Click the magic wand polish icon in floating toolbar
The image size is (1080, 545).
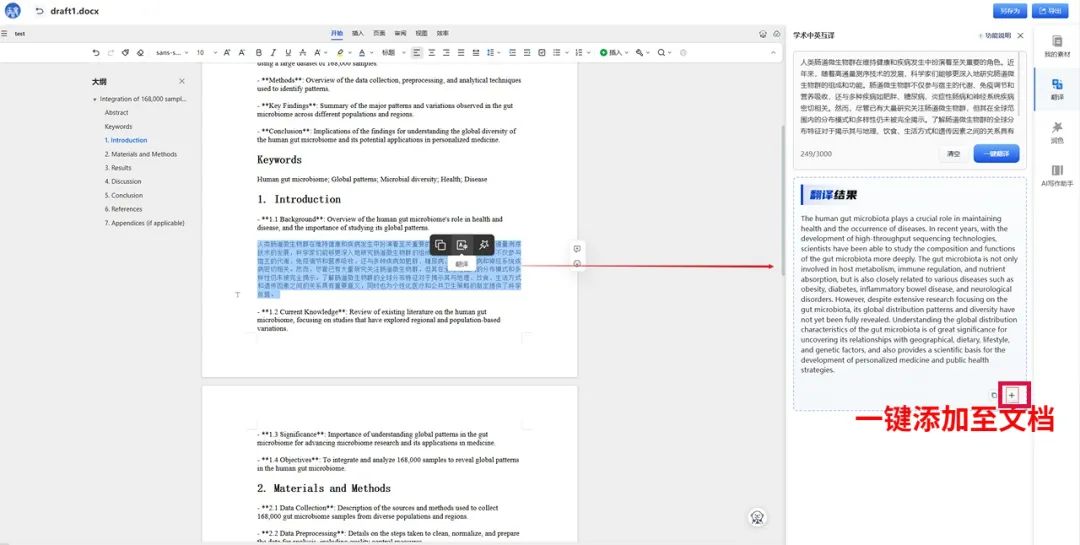click(x=484, y=245)
